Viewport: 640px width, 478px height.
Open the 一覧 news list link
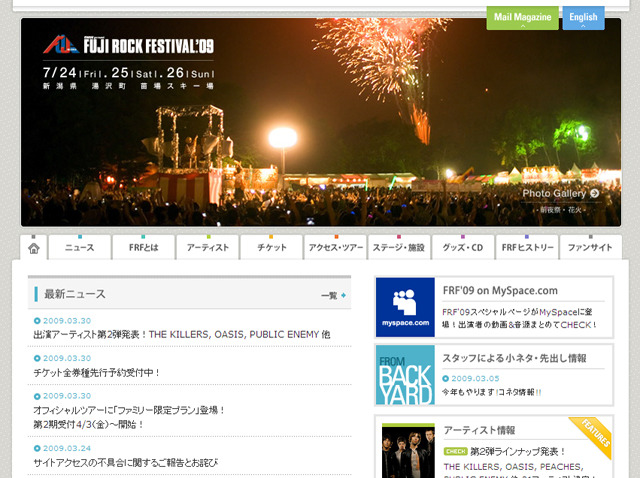(333, 295)
